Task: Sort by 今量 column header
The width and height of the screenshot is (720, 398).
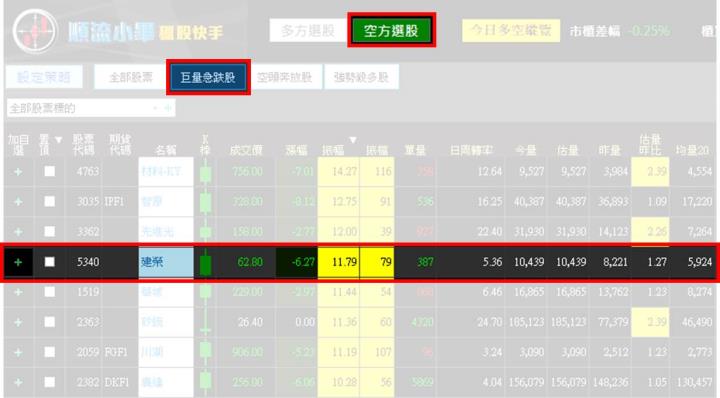Action: click(526, 150)
